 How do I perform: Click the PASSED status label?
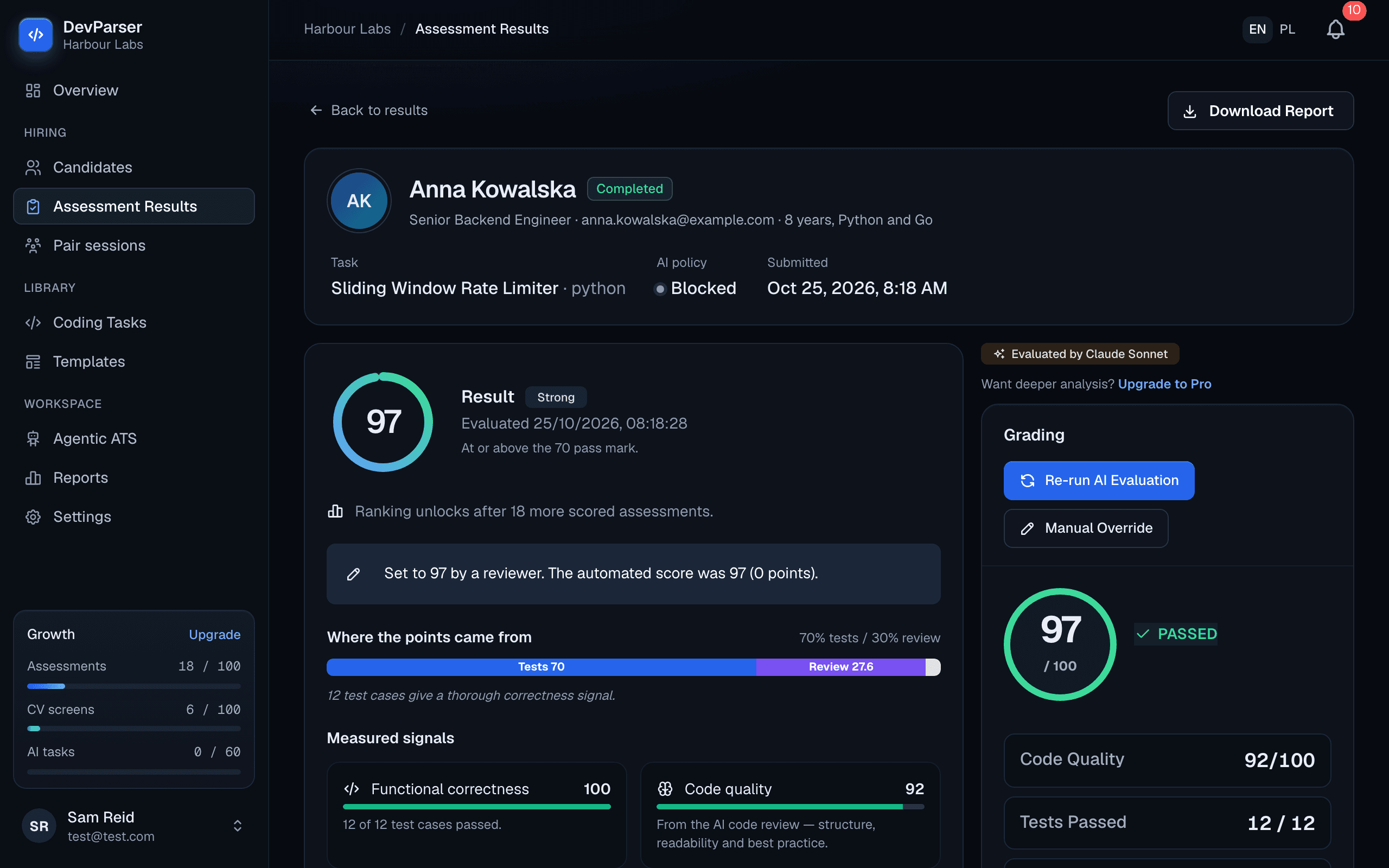point(1176,634)
